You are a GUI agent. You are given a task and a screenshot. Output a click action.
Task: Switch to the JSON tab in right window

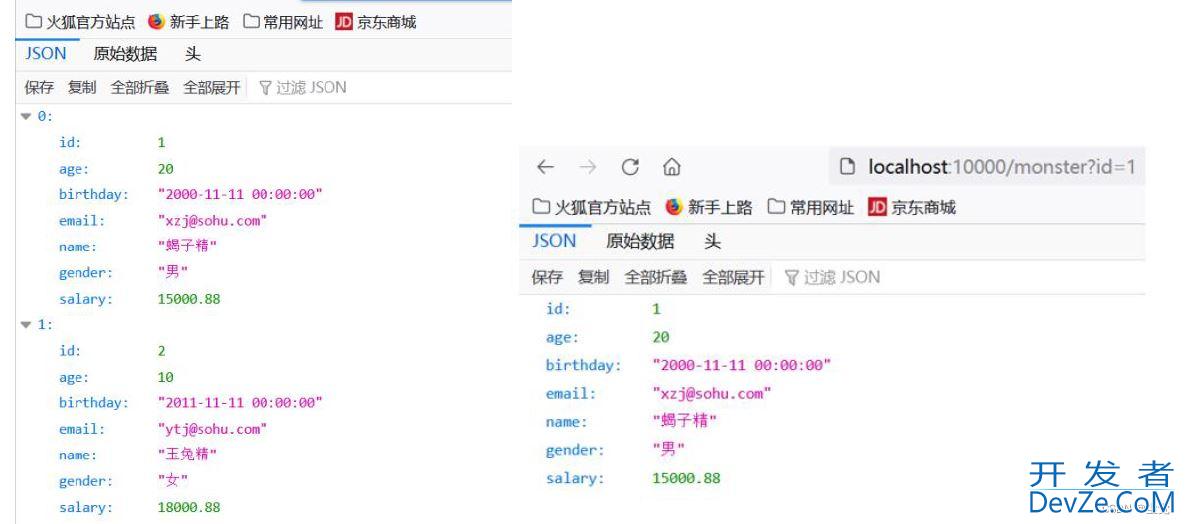(x=554, y=241)
